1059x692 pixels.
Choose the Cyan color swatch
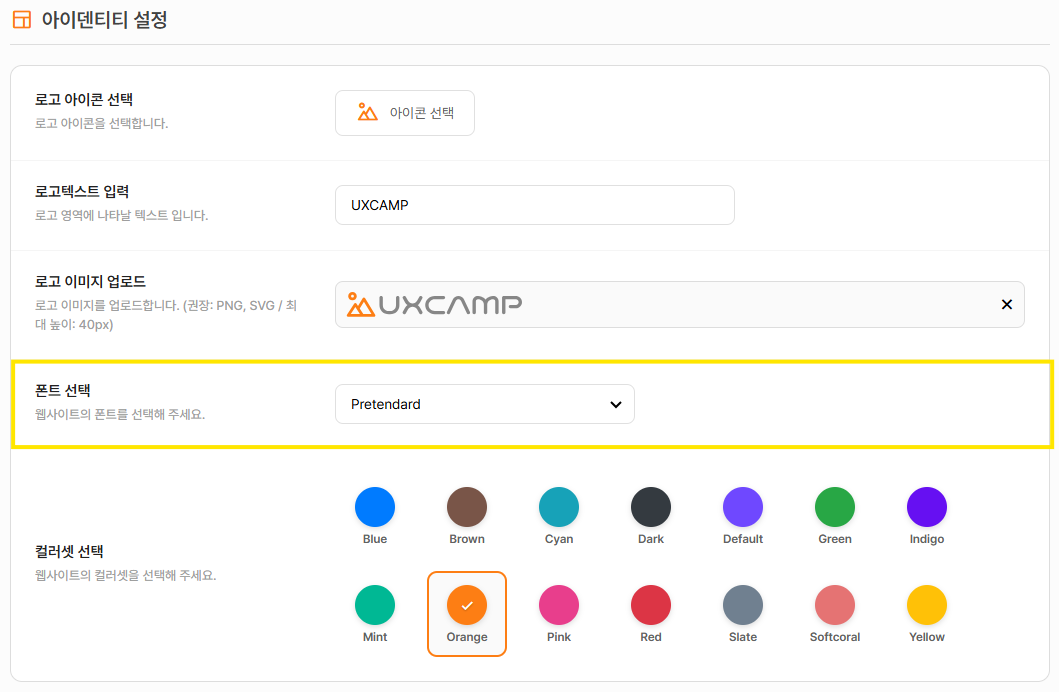[559, 508]
